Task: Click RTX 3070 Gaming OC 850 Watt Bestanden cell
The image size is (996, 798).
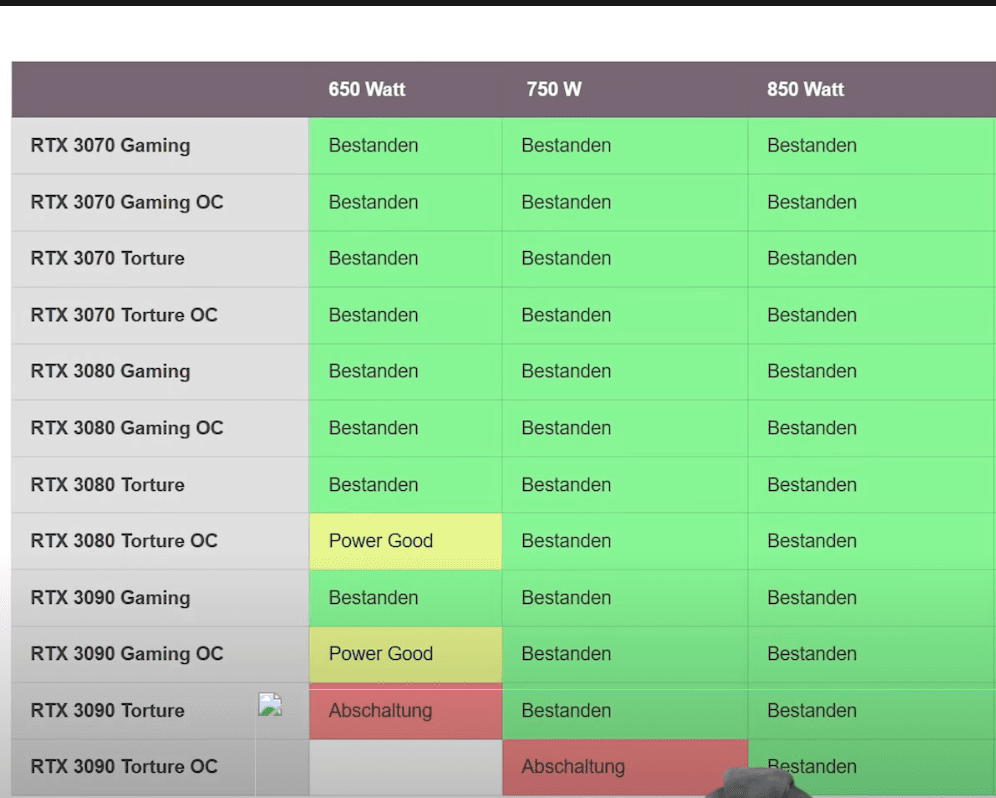Action: pos(872,202)
